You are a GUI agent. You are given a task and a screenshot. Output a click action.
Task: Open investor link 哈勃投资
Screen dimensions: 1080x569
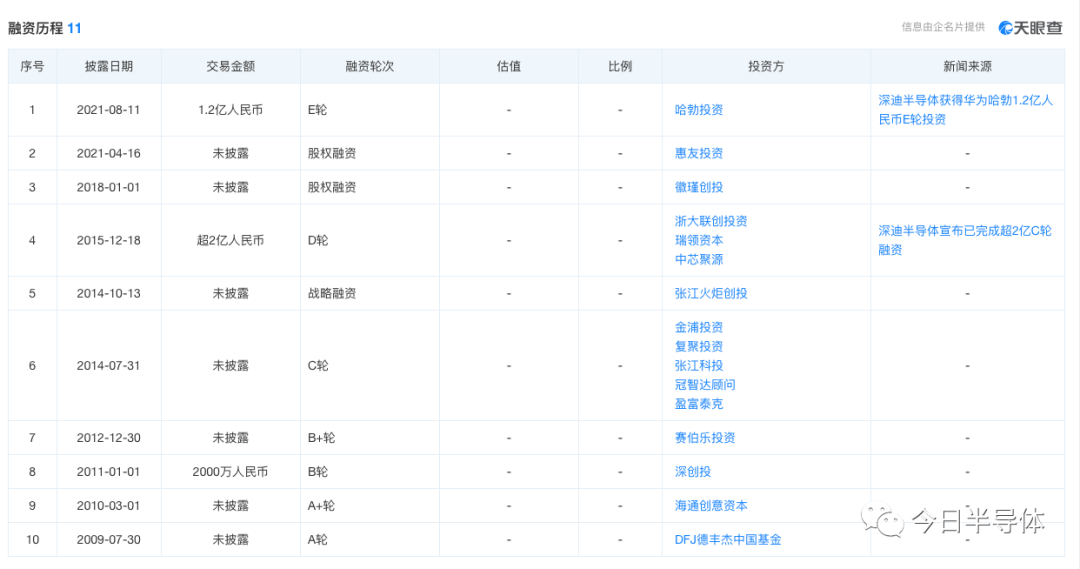click(x=698, y=110)
